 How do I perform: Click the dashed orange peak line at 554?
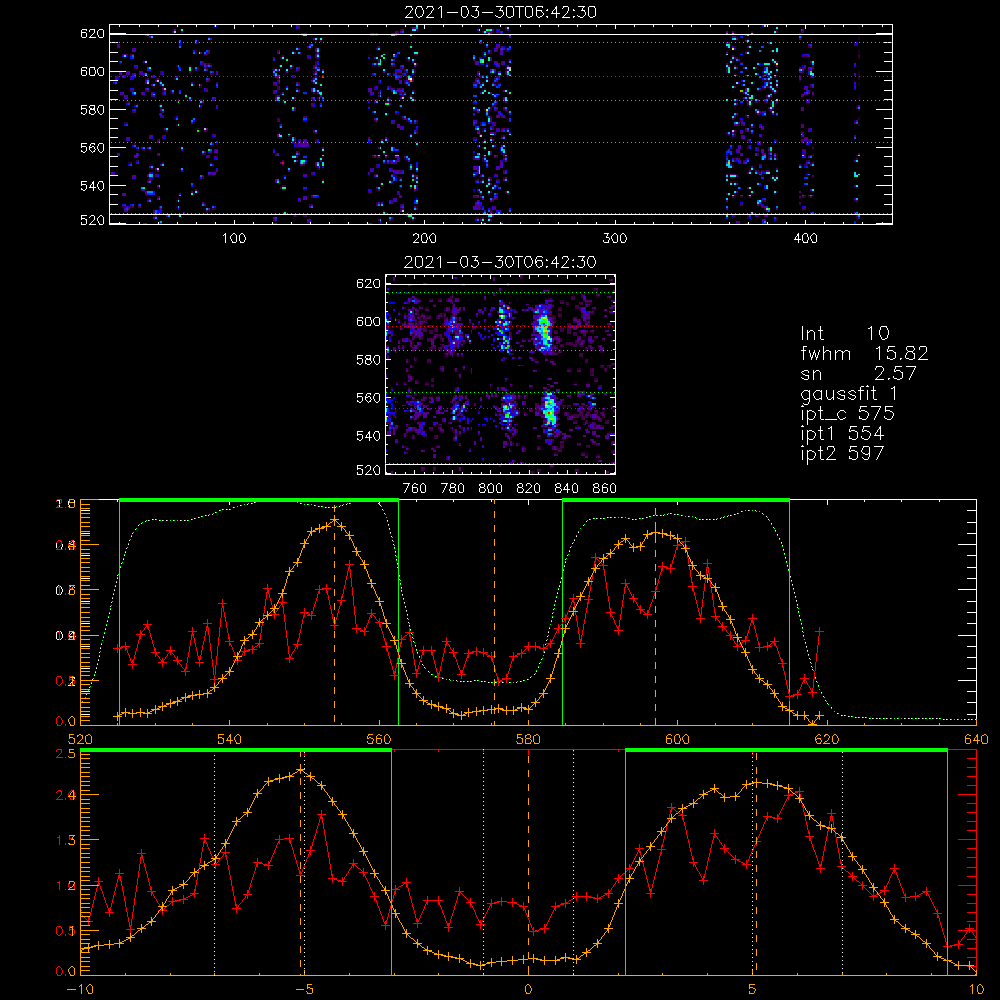(x=335, y=612)
